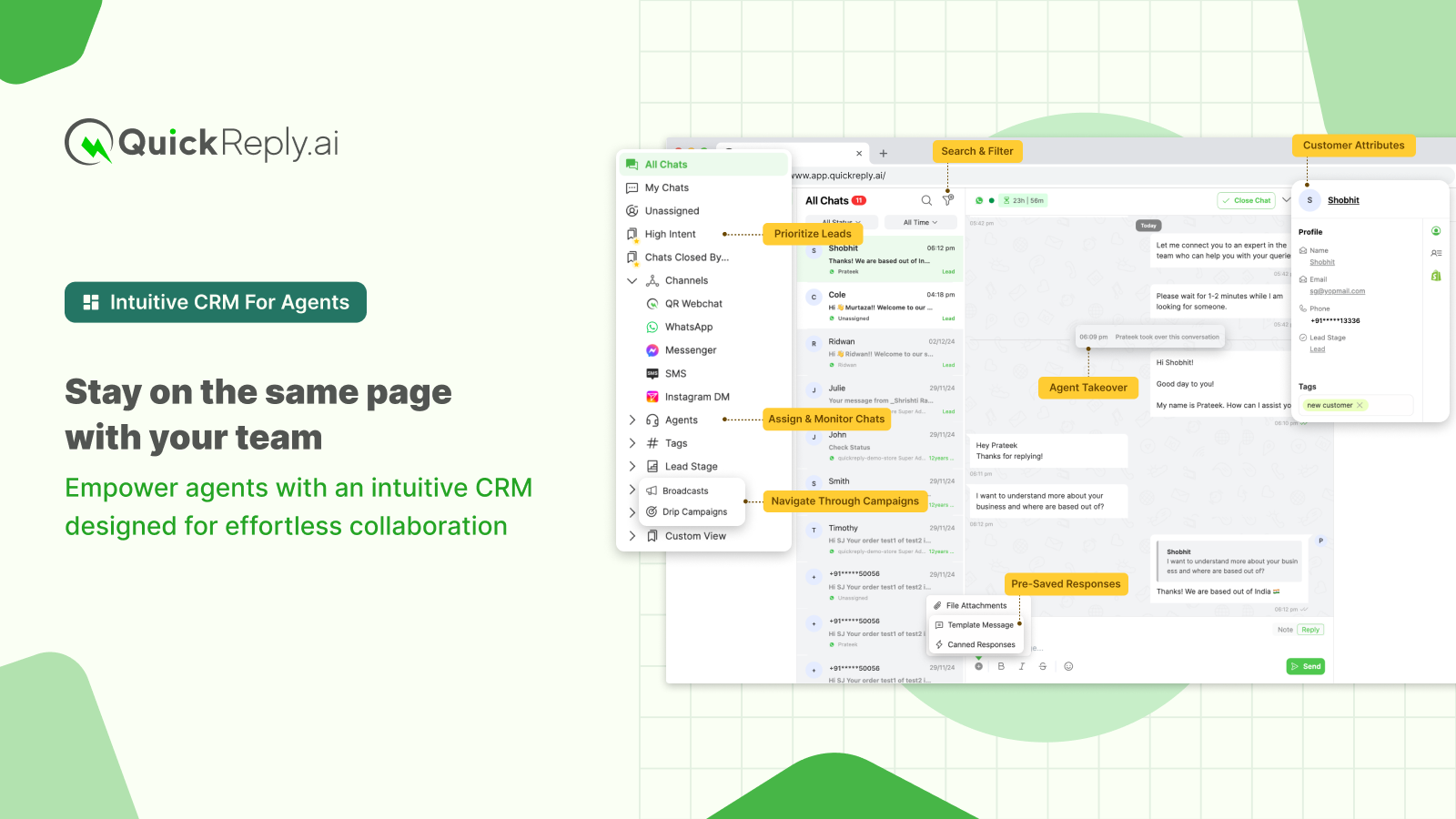1456x819 pixels.
Task: Expand the Drip Campaigns section chevron
Action: coord(632,512)
